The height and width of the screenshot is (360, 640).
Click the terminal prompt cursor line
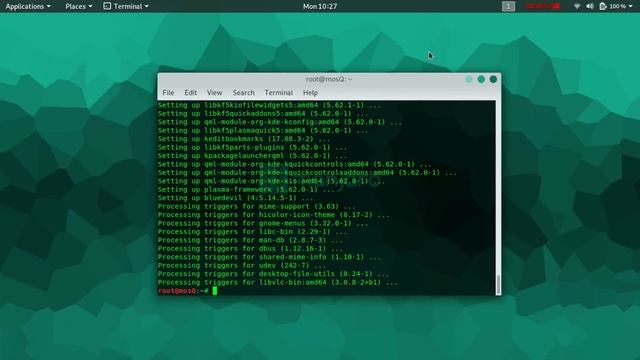(187, 291)
